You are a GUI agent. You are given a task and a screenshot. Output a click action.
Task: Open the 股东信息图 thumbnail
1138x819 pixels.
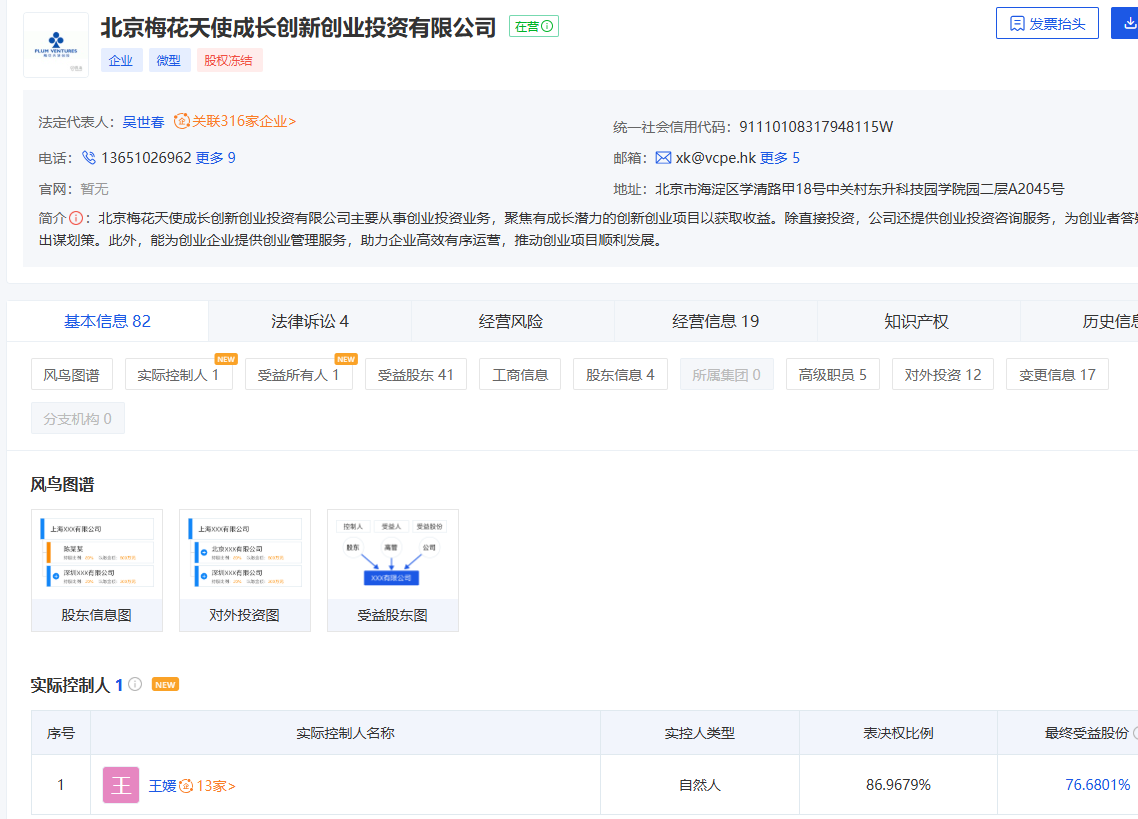pyautogui.click(x=97, y=571)
